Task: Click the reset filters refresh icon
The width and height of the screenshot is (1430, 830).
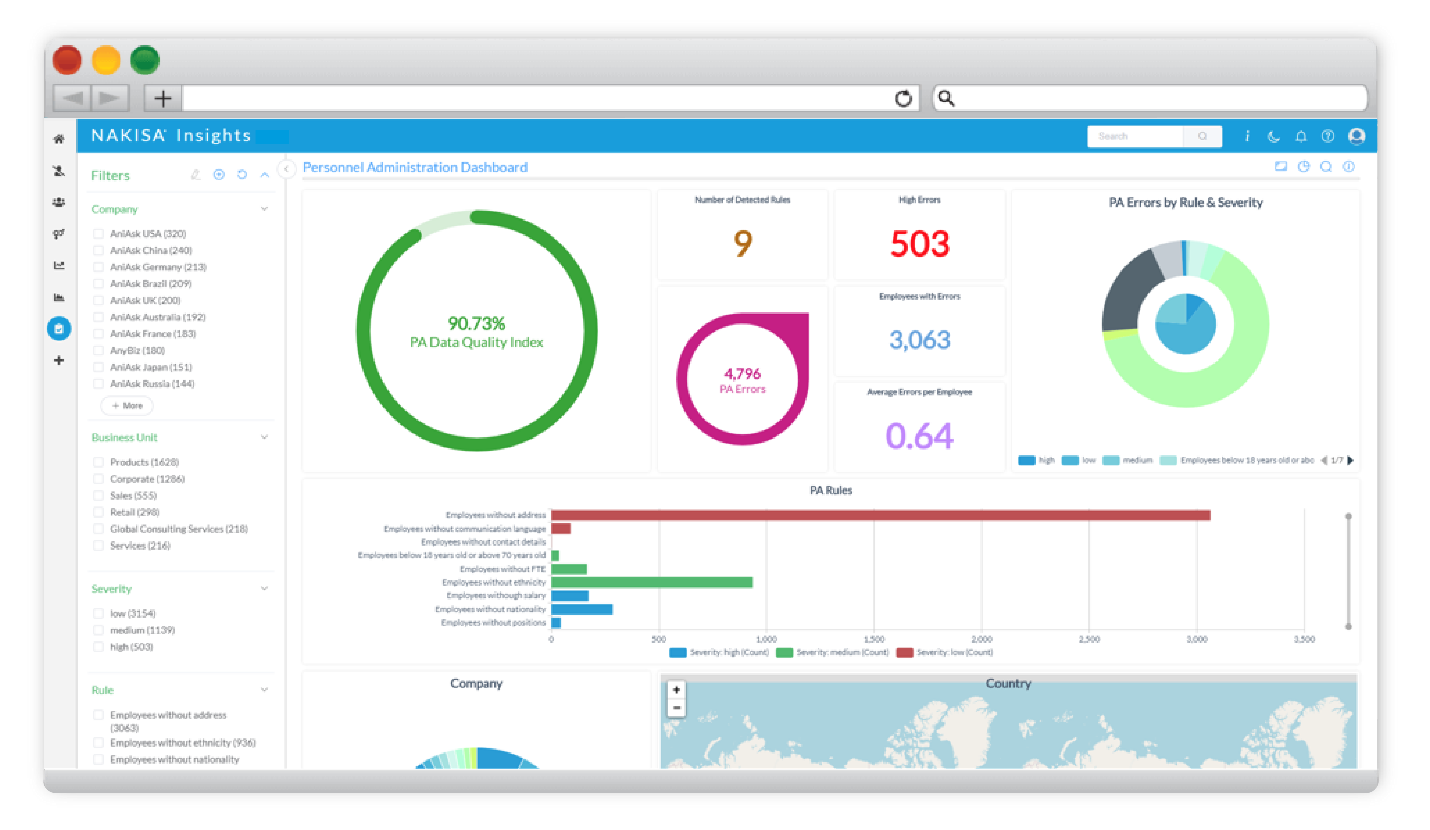Action: pyautogui.click(x=242, y=175)
